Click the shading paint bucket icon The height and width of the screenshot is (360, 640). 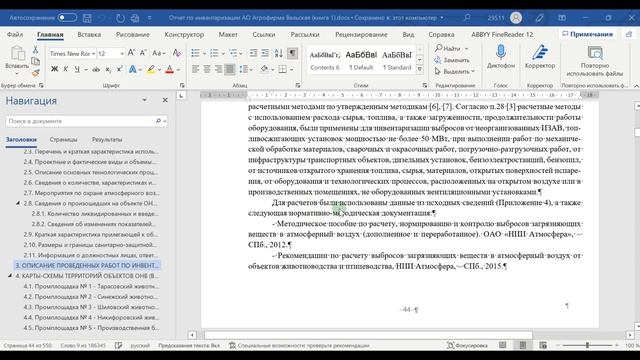264,69
